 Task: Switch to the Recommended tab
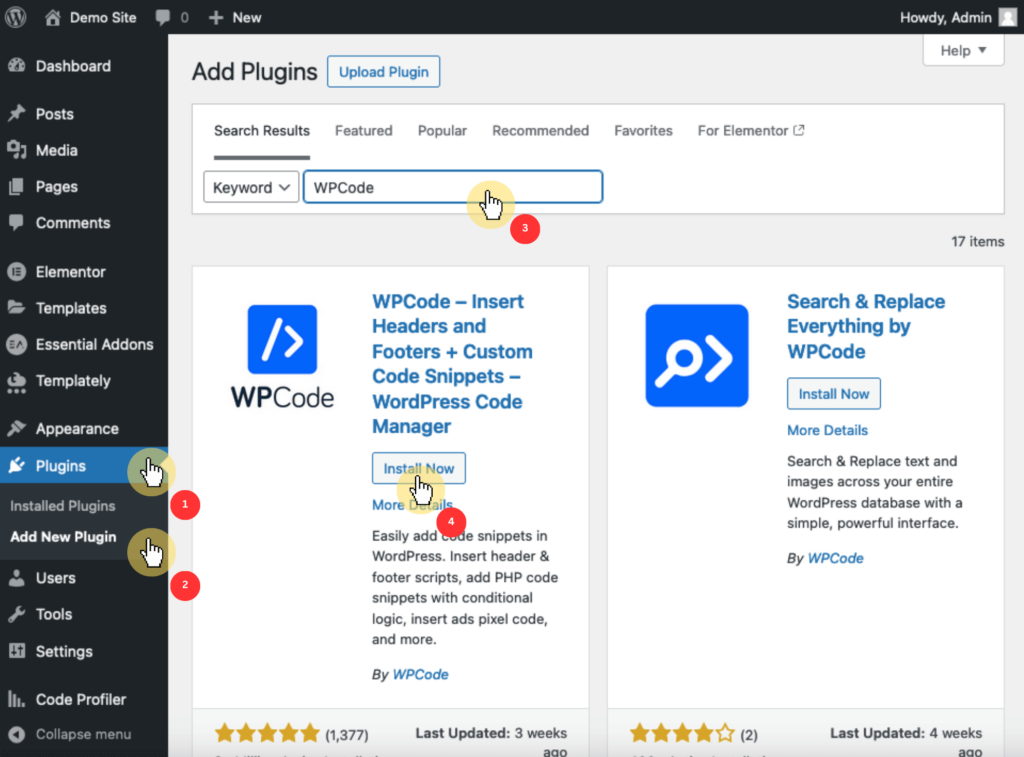541,131
